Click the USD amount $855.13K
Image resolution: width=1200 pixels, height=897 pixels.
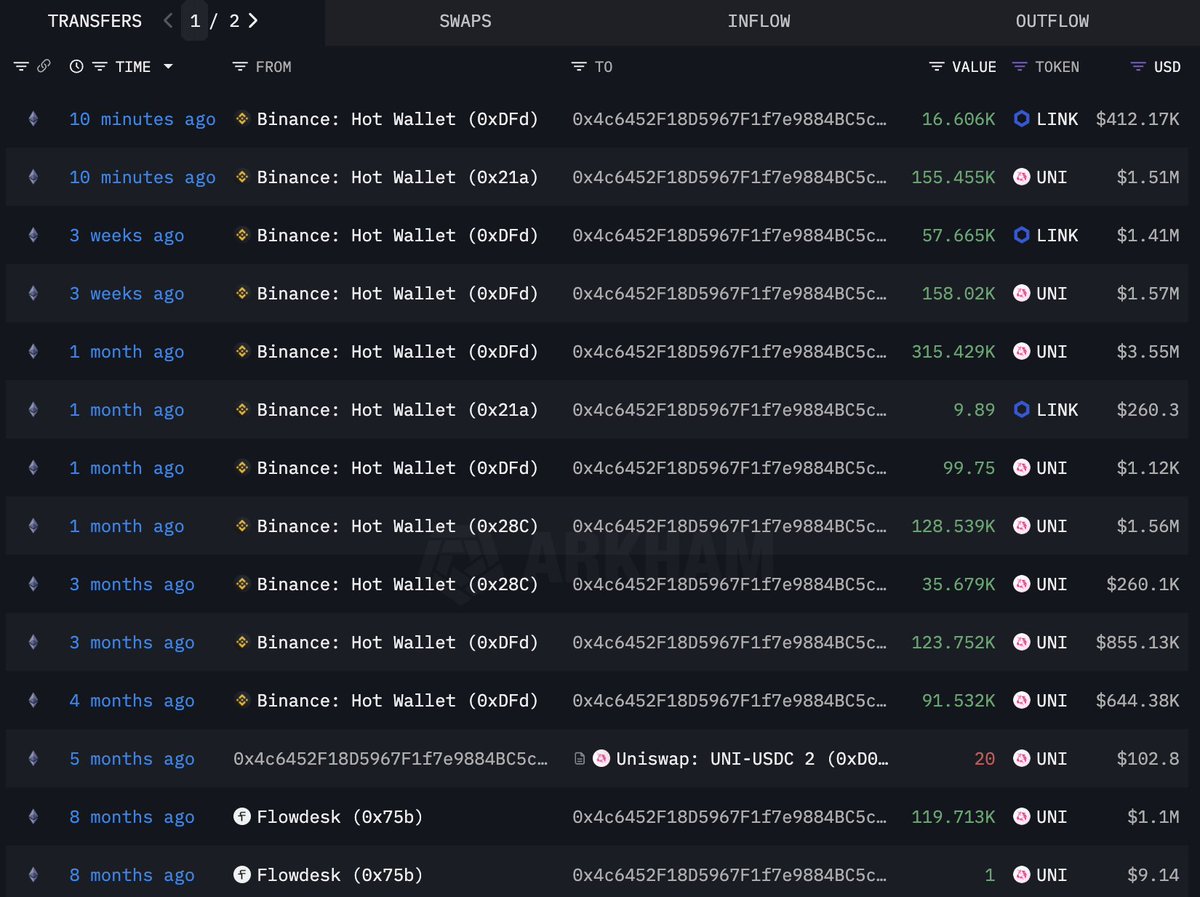(x=1138, y=643)
